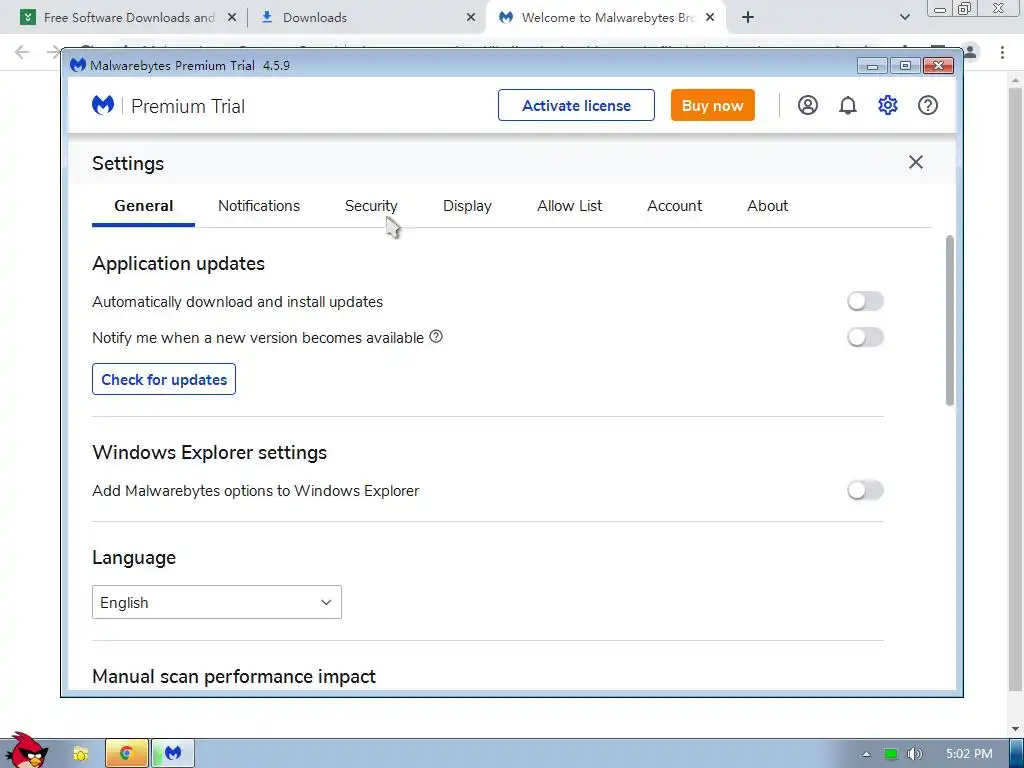Maximize the Malwarebytes window

[x=904, y=65]
